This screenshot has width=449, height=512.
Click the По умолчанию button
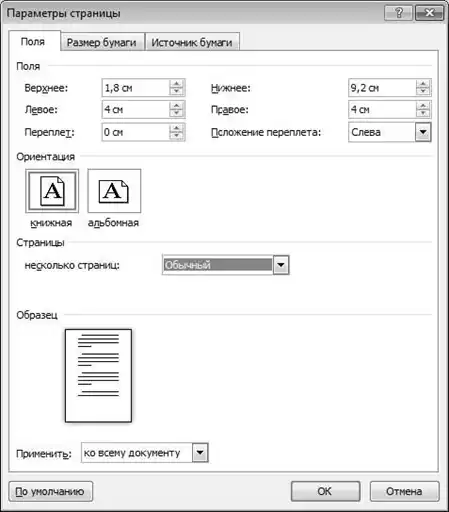tap(51, 491)
